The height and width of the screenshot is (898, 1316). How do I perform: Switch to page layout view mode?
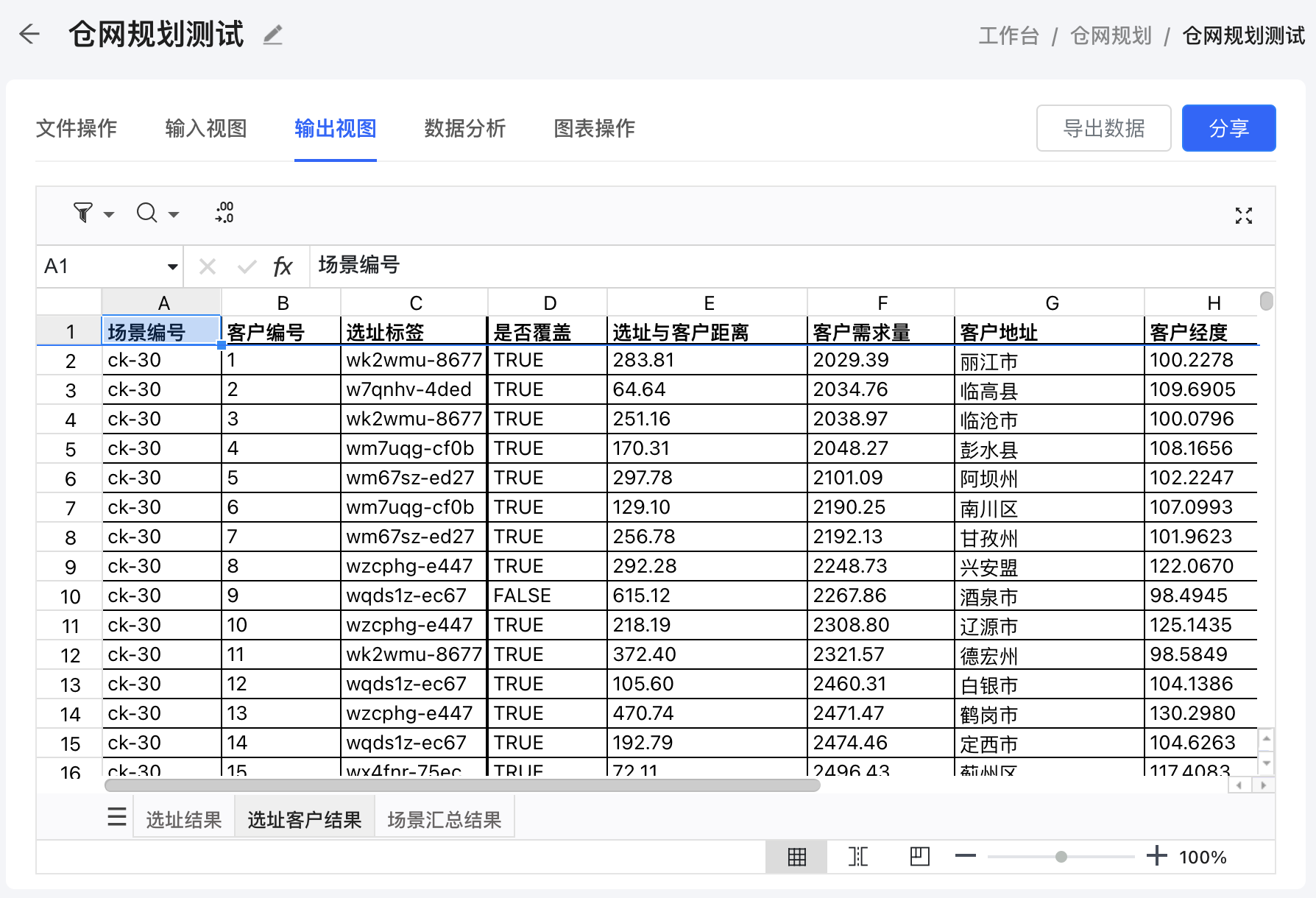click(x=919, y=857)
